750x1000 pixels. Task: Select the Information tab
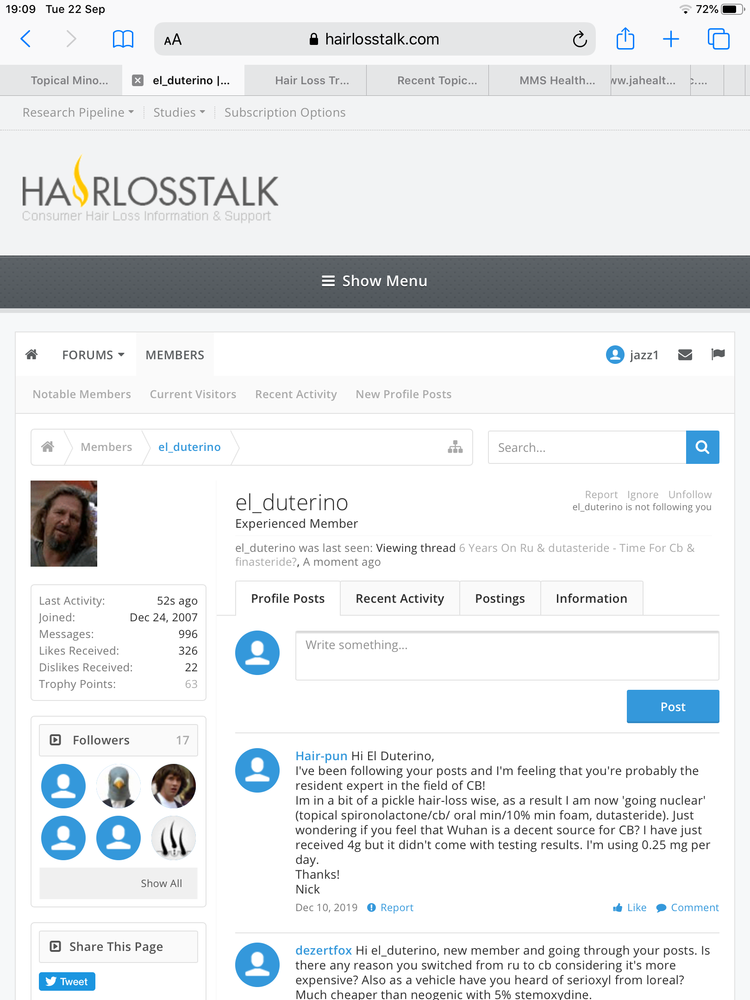pyautogui.click(x=591, y=598)
